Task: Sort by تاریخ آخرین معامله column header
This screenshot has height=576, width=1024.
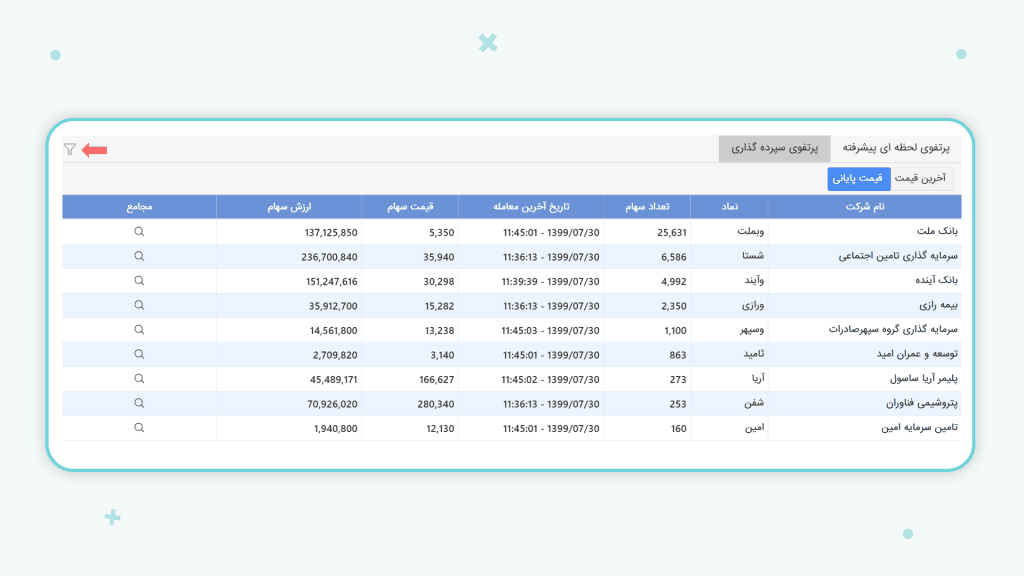Action: 531,206
